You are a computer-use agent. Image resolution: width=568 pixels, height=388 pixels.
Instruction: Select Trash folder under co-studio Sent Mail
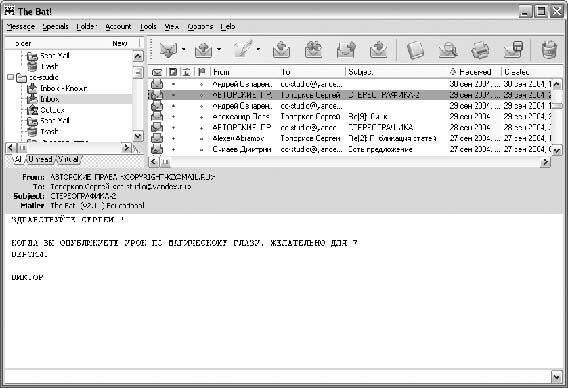[49, 131]
